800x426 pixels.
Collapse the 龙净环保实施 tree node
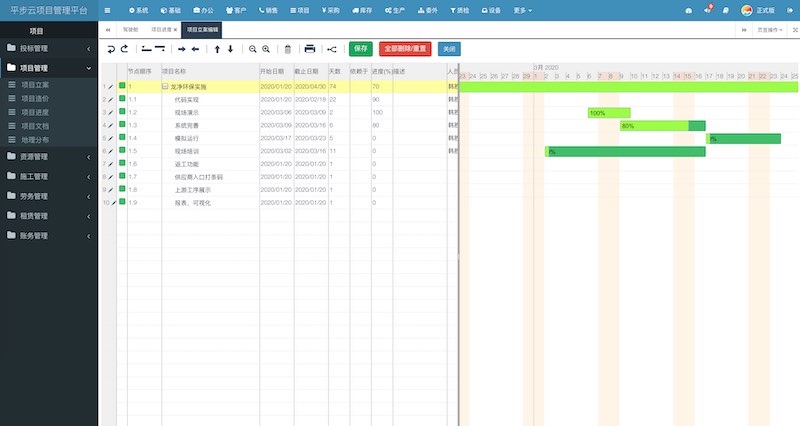click(165, 87)
